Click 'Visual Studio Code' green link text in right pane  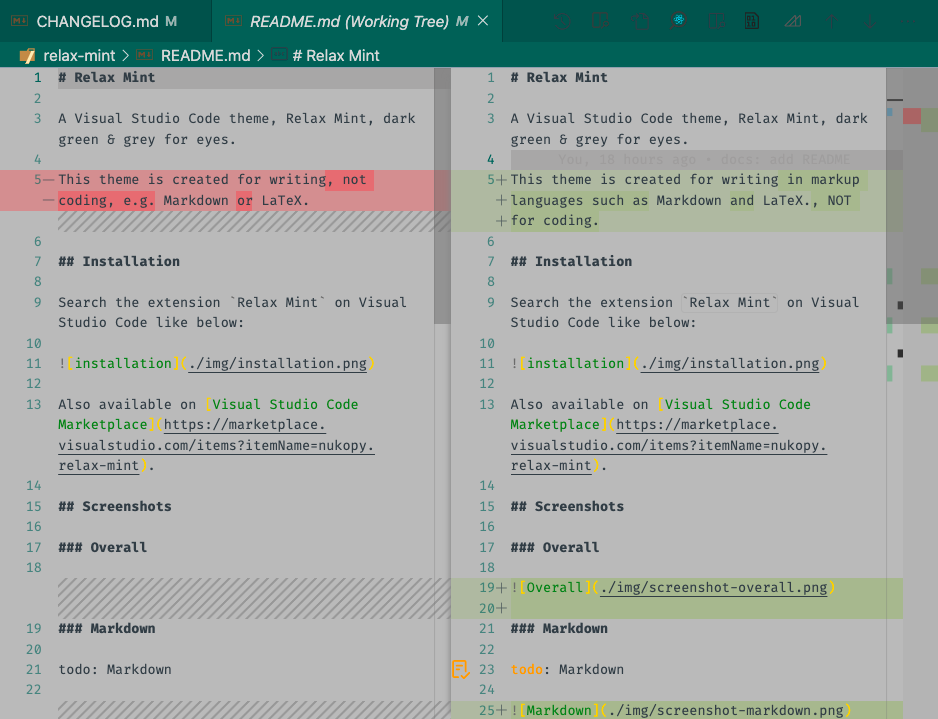click(x=738, y=404)
